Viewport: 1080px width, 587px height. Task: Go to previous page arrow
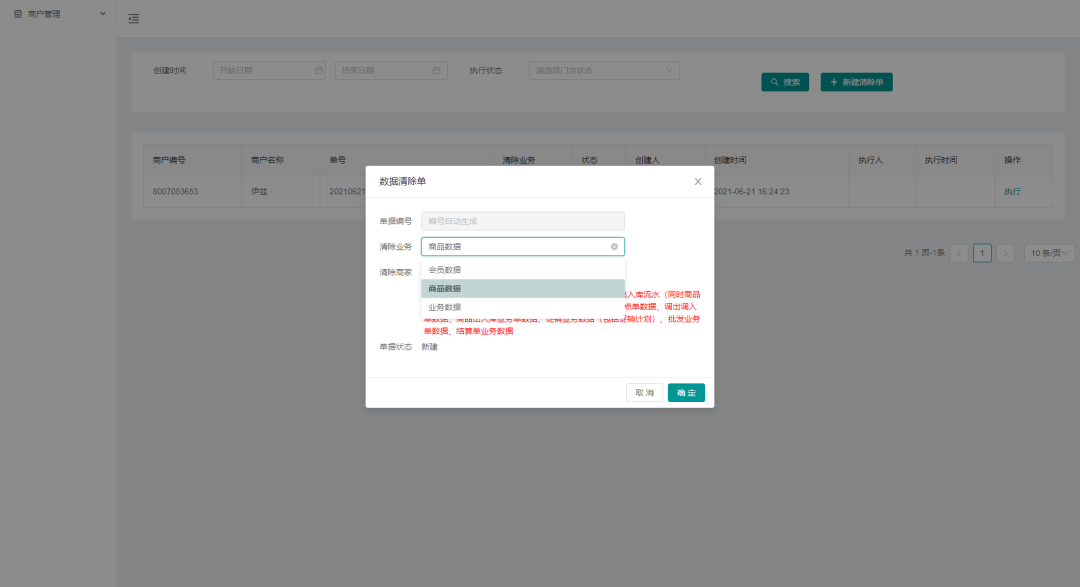click(959, 253)
